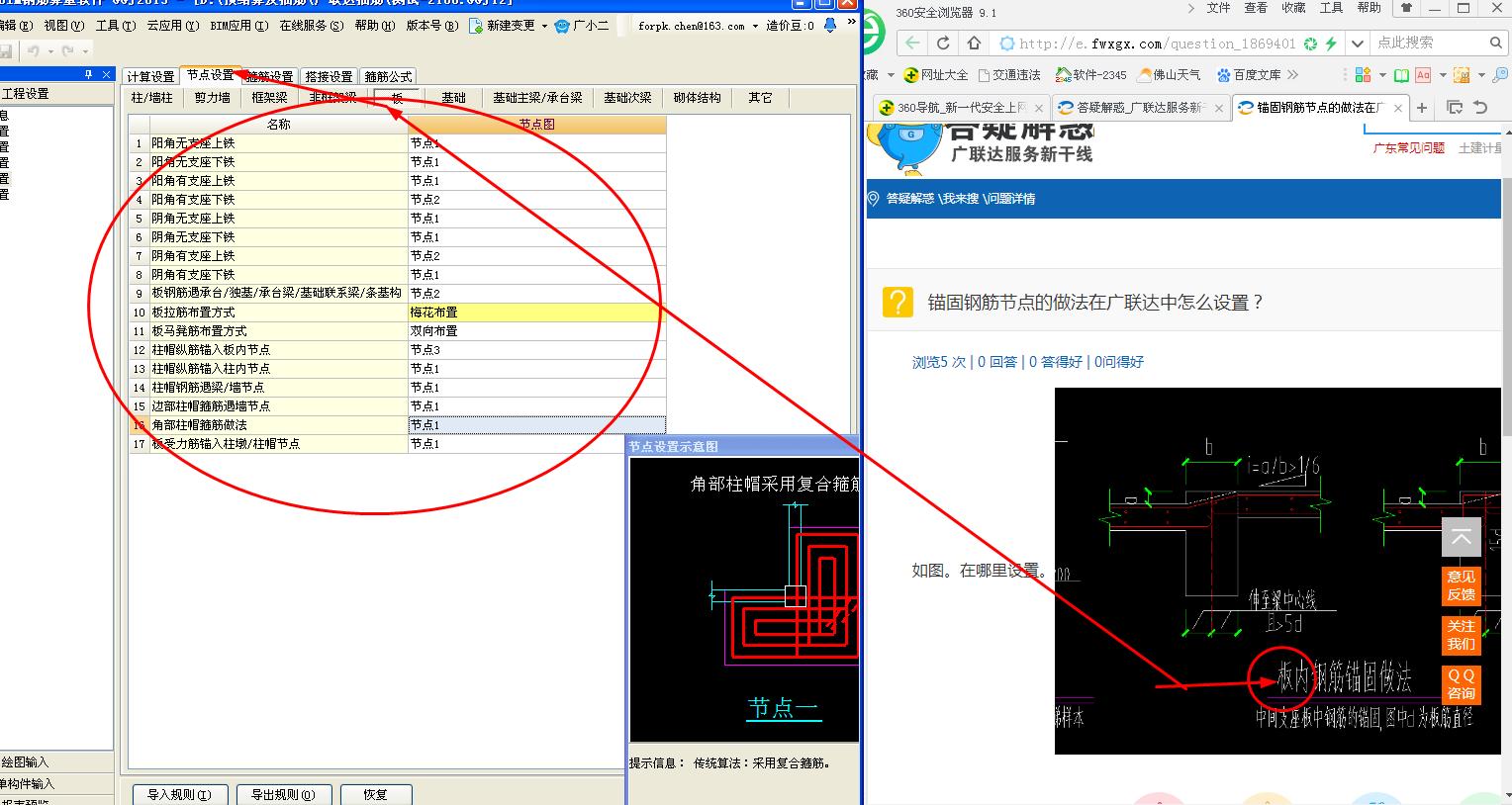Click the 节点一 diagram thumbnail
This screenshot has width=1512, height=805.
[x=744, y=599]
